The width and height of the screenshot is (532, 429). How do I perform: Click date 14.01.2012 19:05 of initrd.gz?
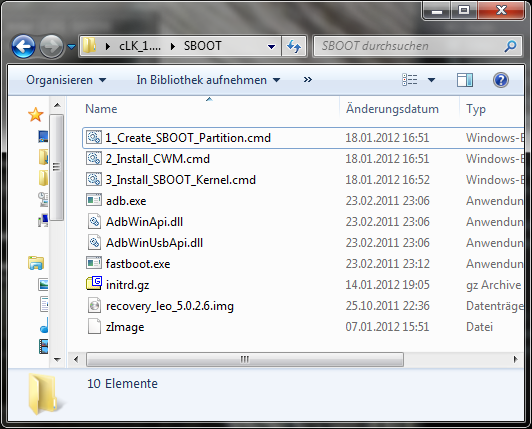pyautogui.click(x=387, y=285)
